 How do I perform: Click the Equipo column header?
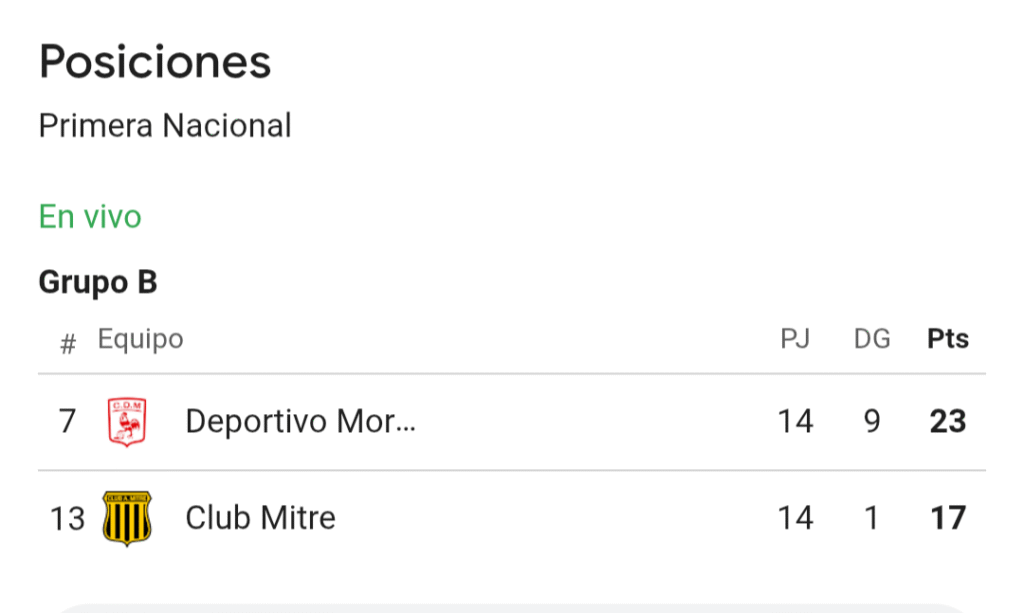tap(140, 339)
